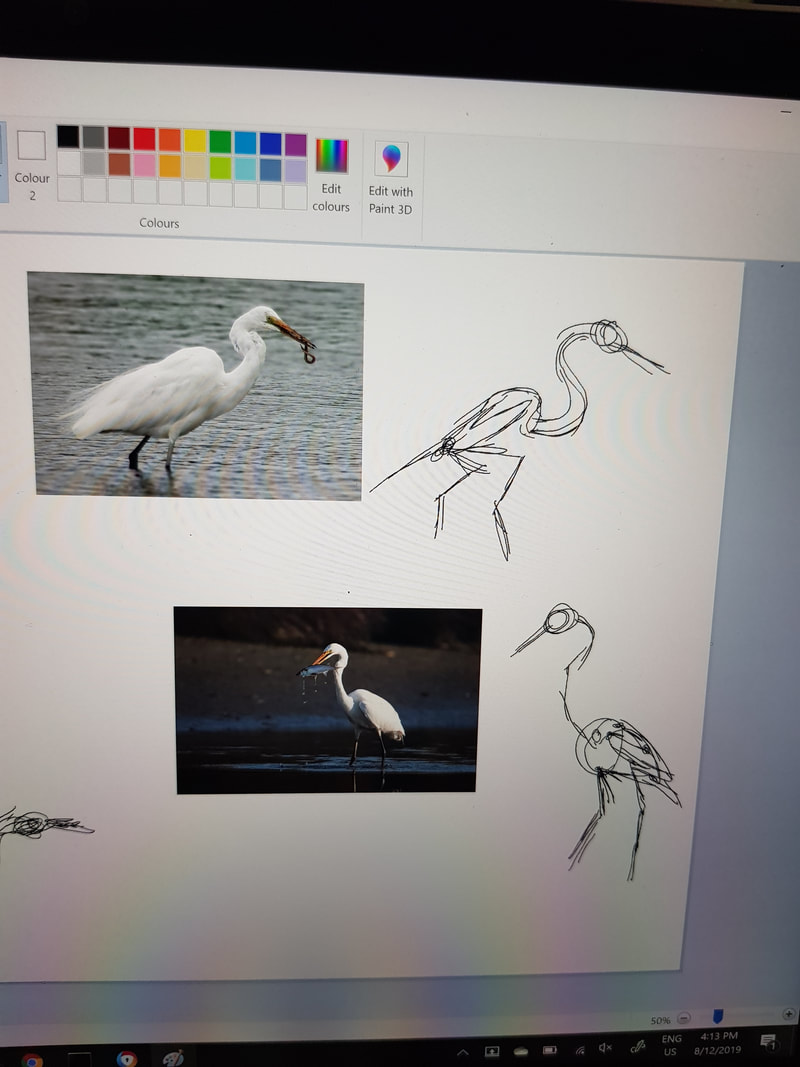Select the white swatch in the second row
The width and height of the screenshot is (800, 1067).
[69, 163]
